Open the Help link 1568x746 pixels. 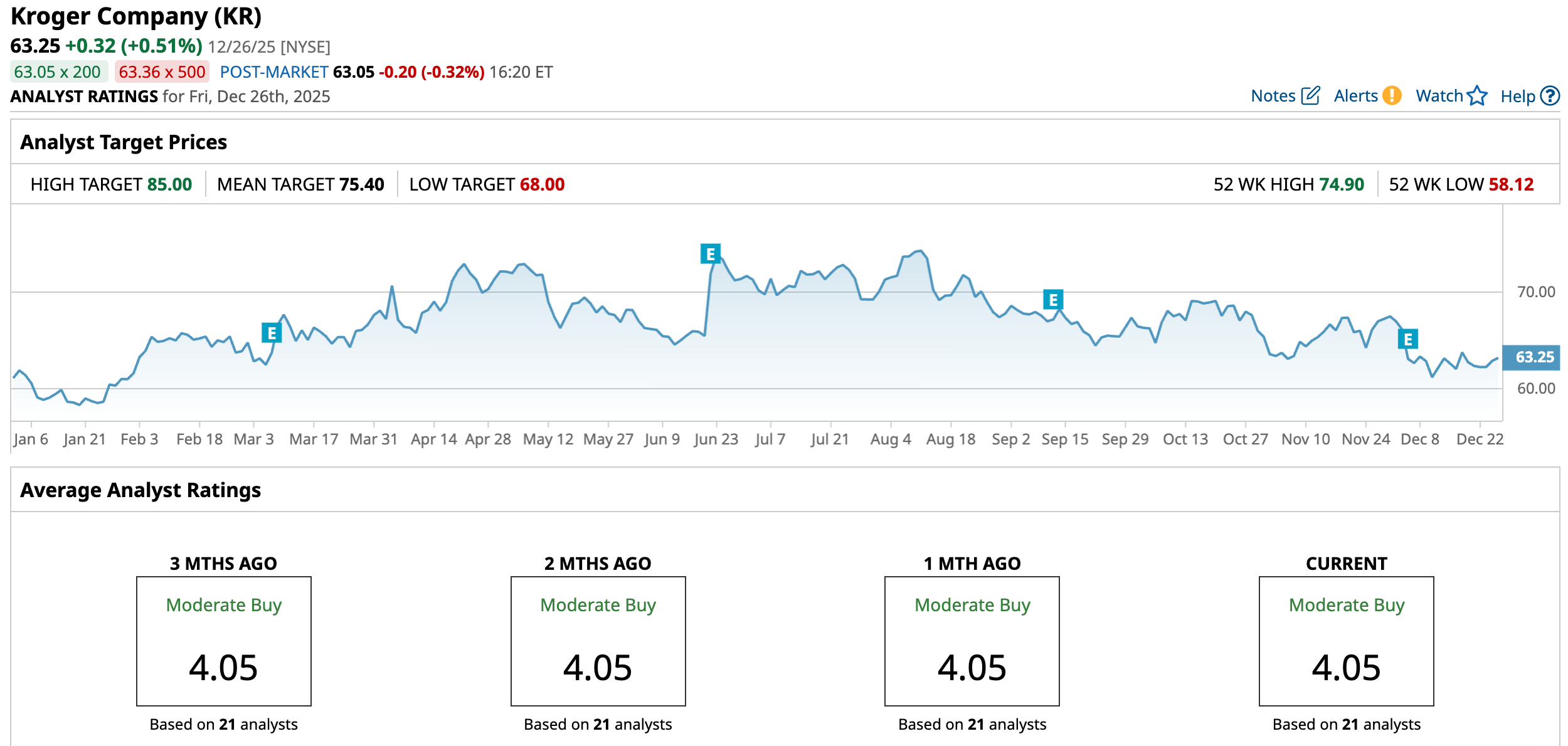coord(1517,97)
